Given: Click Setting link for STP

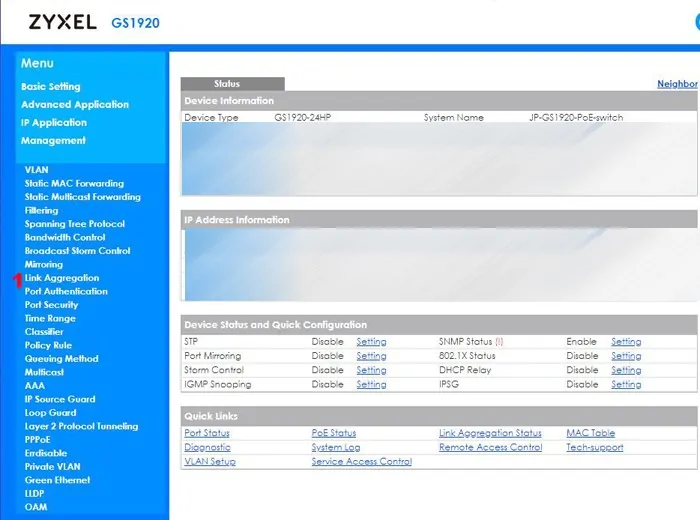Looking at the screenshot, I should click(x=371, y=342).
